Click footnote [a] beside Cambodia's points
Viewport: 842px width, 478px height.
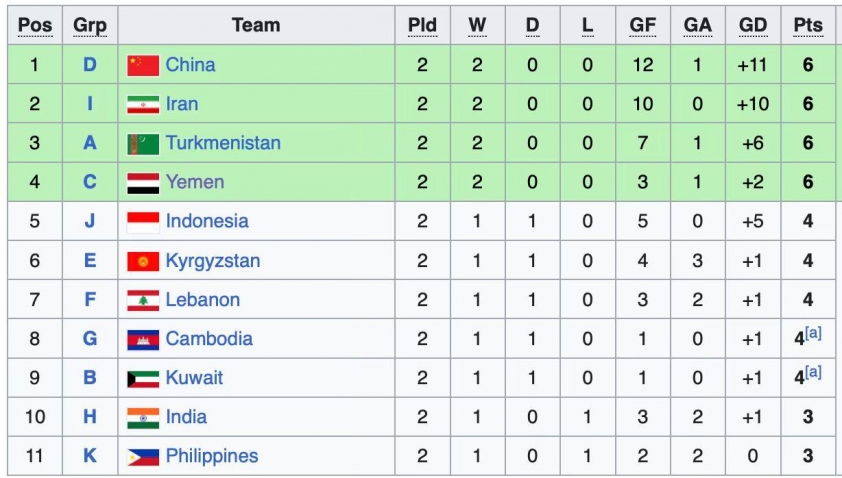click(813, 333)
